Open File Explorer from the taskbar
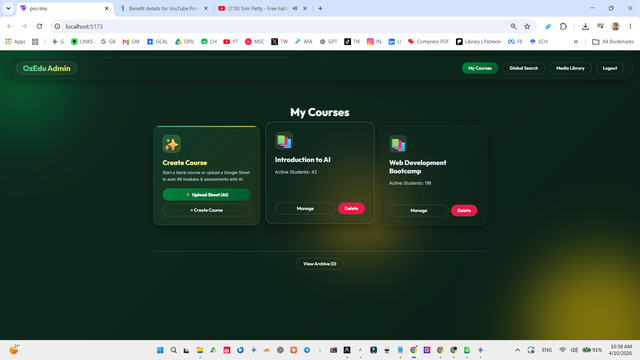The width and height of the screenshot is (640, 360). point(200,350)
